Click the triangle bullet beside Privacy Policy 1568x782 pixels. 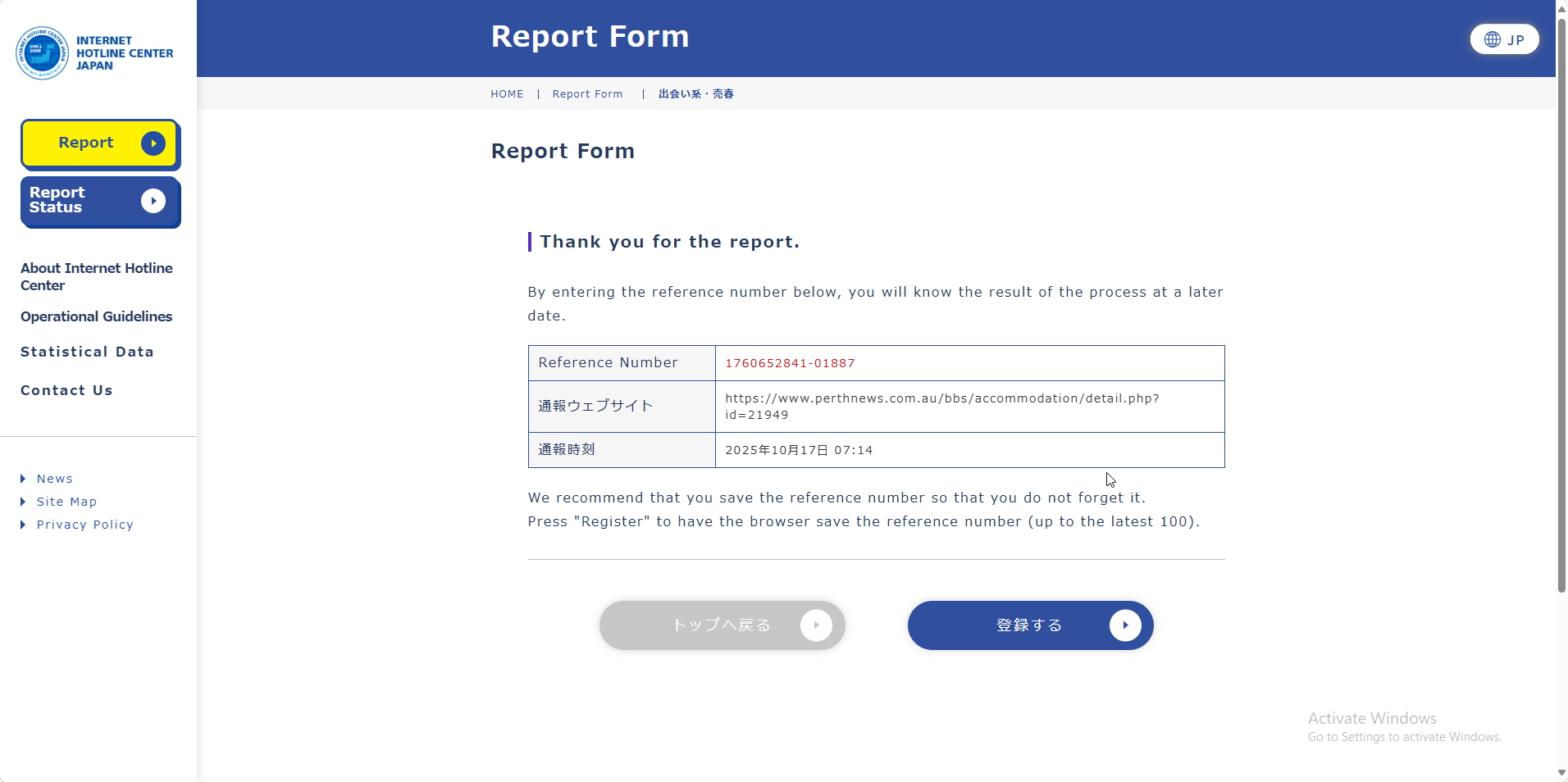[23, 525]
